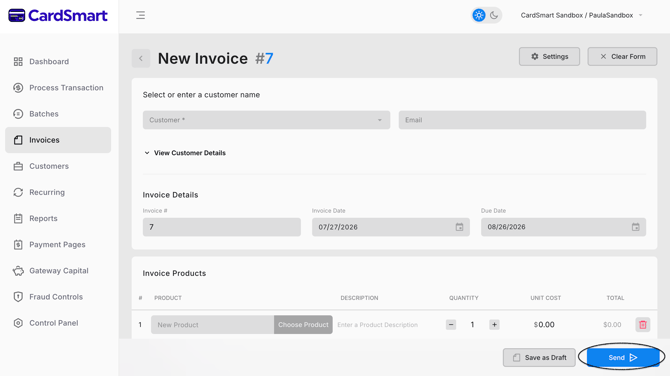Click Save as Draft
The width and height of the screenshot is (670, 376).
pos(539,358)
